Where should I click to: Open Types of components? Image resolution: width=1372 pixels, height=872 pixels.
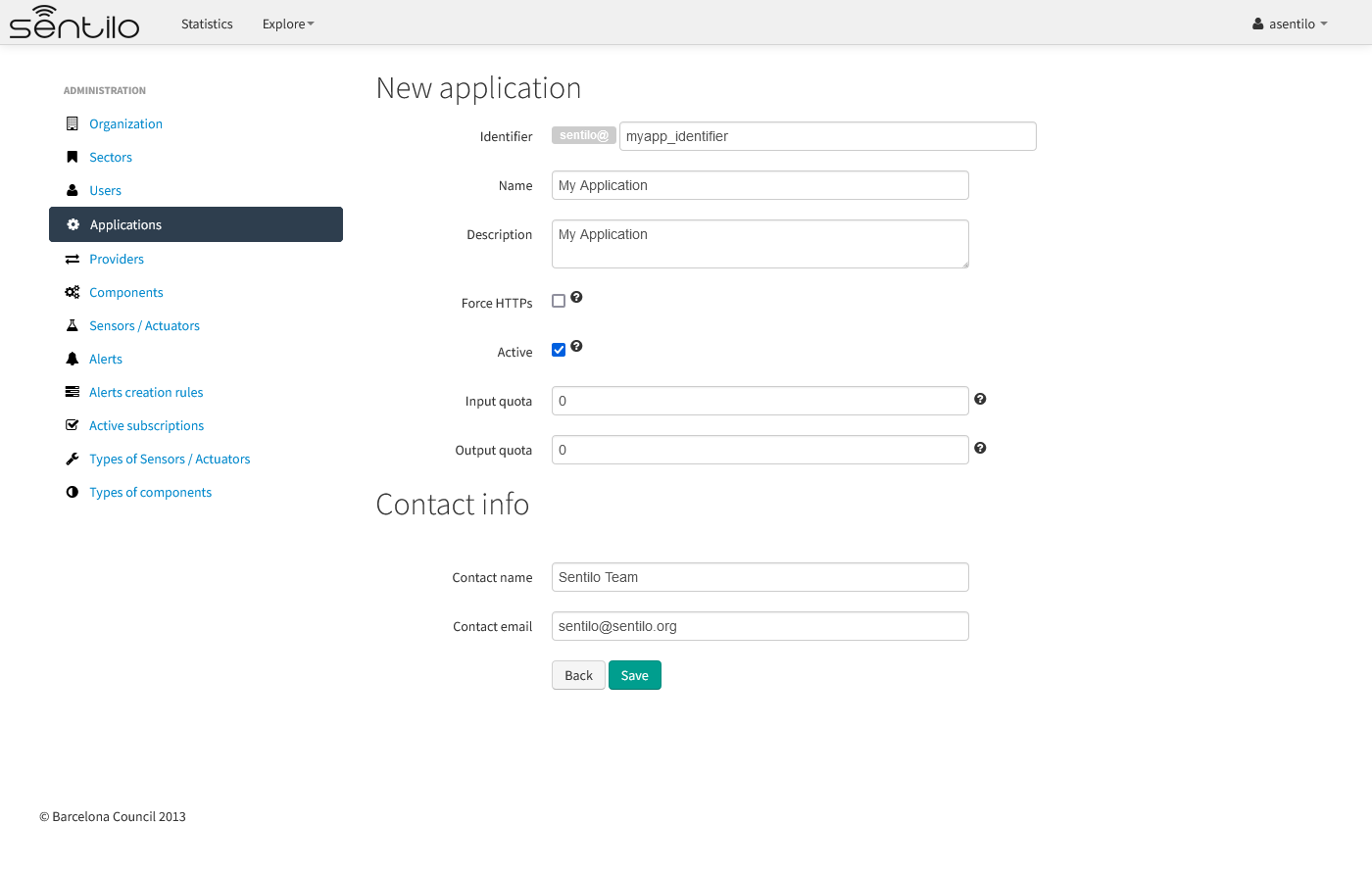150,492
